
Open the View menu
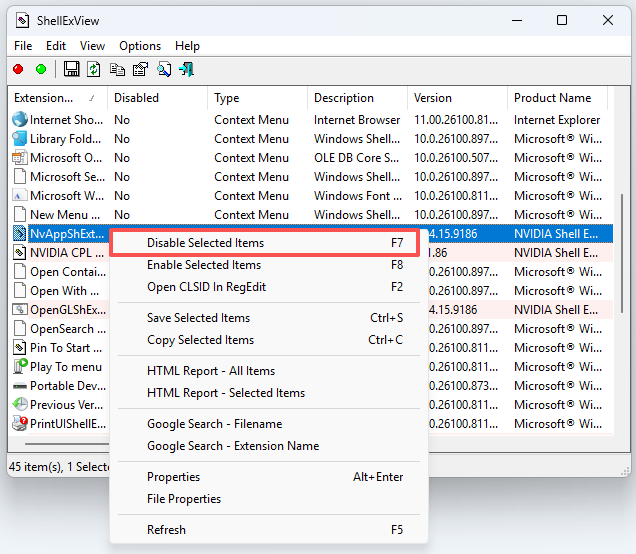click(92, 46)
